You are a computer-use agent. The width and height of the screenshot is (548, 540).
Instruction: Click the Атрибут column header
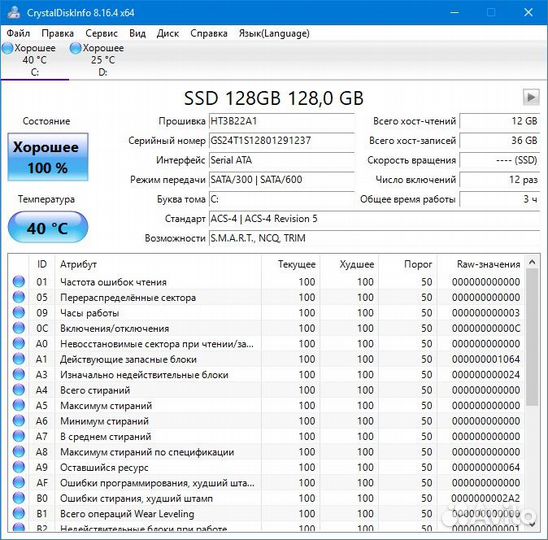(158, 264)
